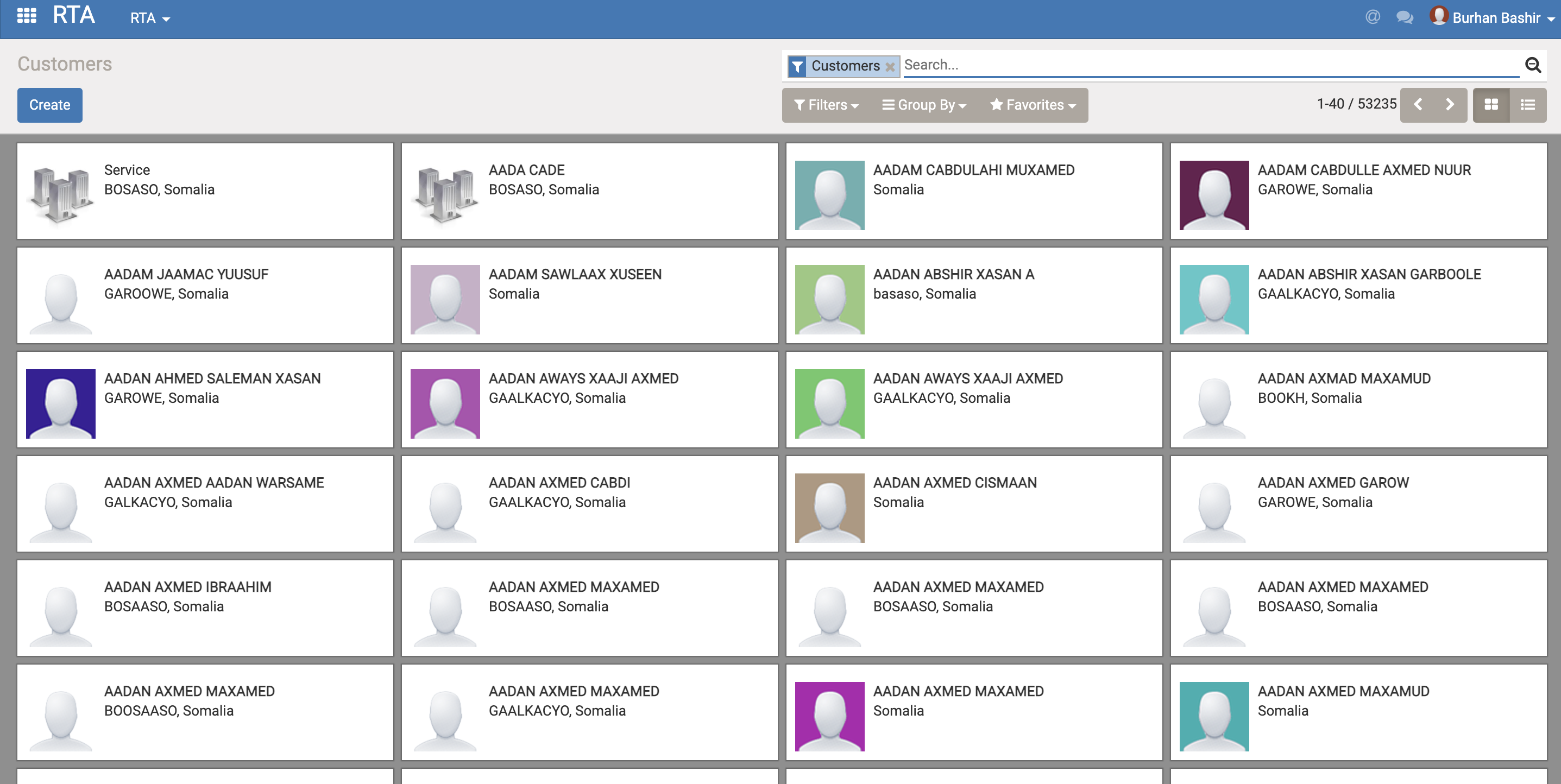Screen dimensions: 1561x784
Task: Open AADAN AXMED MAXAMUD name
Action: (x=1343, y=691)
